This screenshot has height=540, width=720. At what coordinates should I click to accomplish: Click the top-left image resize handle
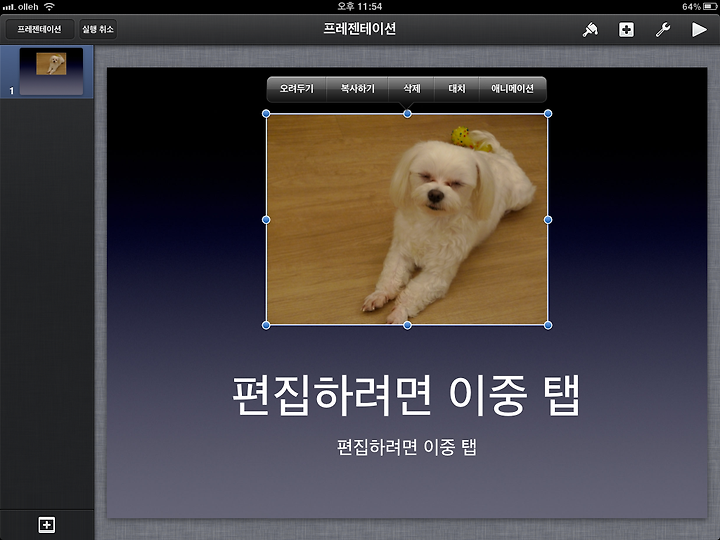[x=266, y=113]
